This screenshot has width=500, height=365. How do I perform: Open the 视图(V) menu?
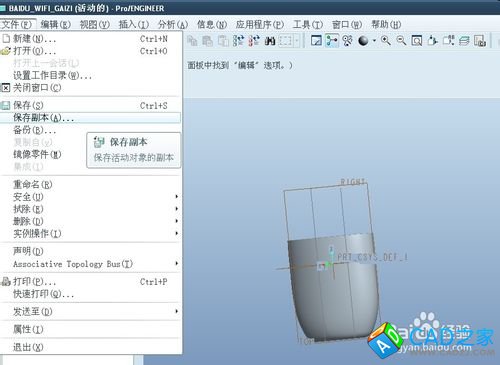coord(95,24)
